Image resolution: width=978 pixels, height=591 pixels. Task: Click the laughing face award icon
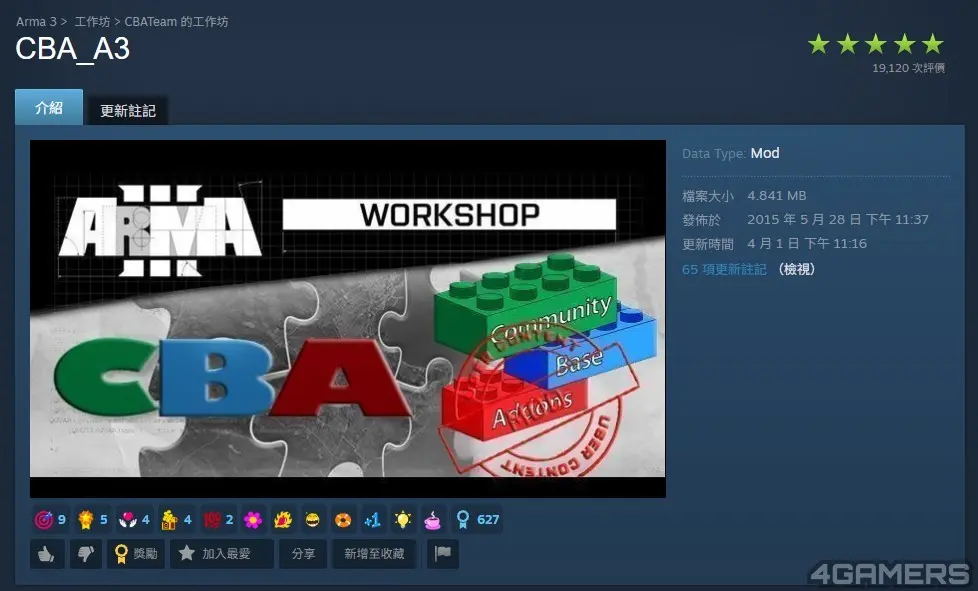point(312,519)
